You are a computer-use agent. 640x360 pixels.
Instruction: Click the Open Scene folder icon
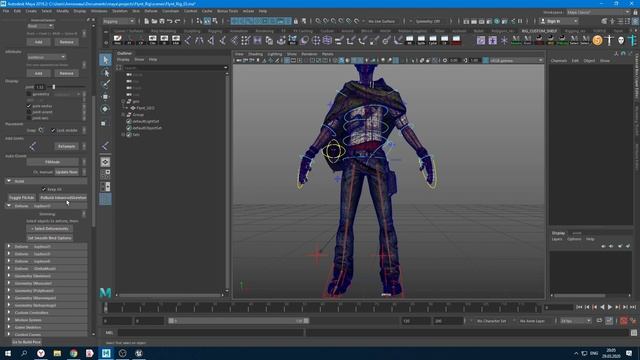tap(154, 21)
